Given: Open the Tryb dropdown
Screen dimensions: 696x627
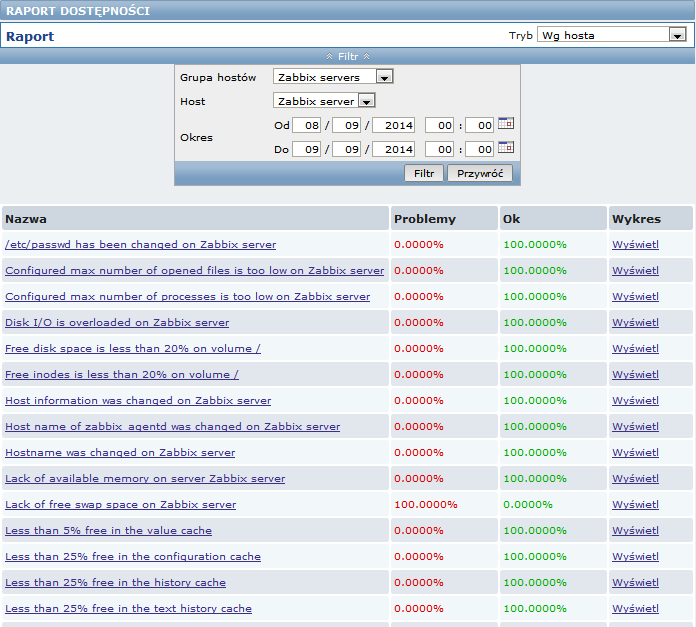Looking at the screenshot, I should [612, 35].
